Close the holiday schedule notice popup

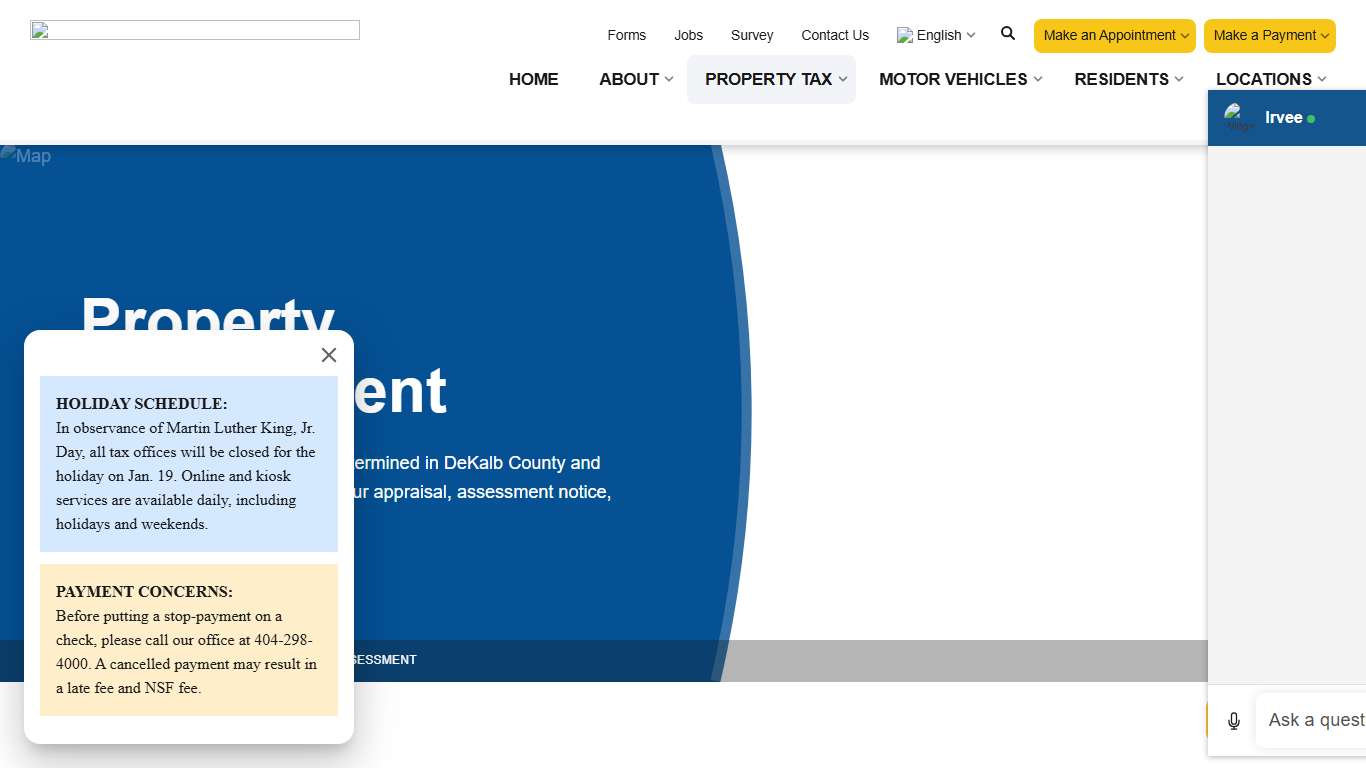coord(328,355)
